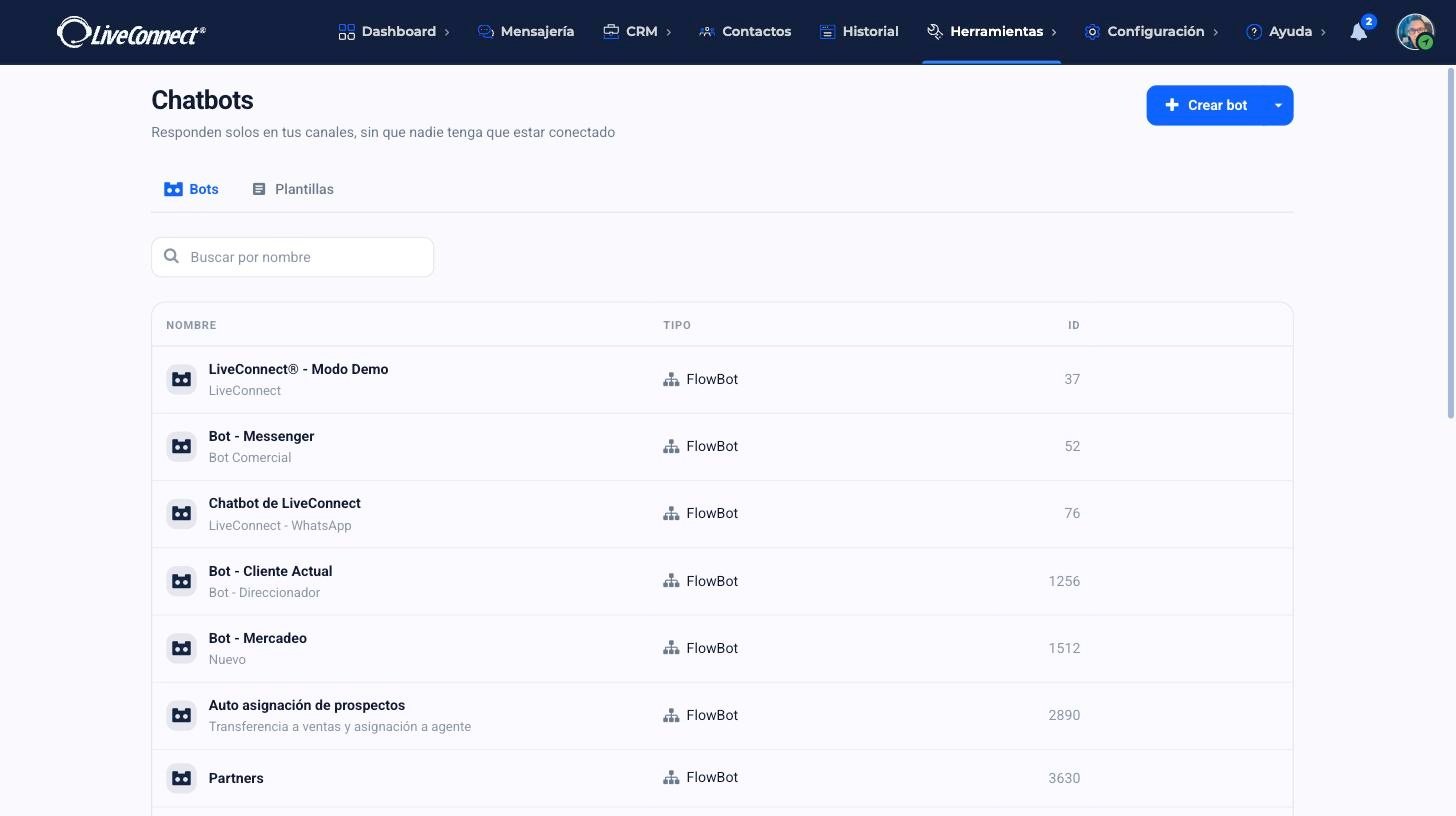Expand the CRM menu
The width and height of the screenshot is (1456, 816).
tap(637, 32)
